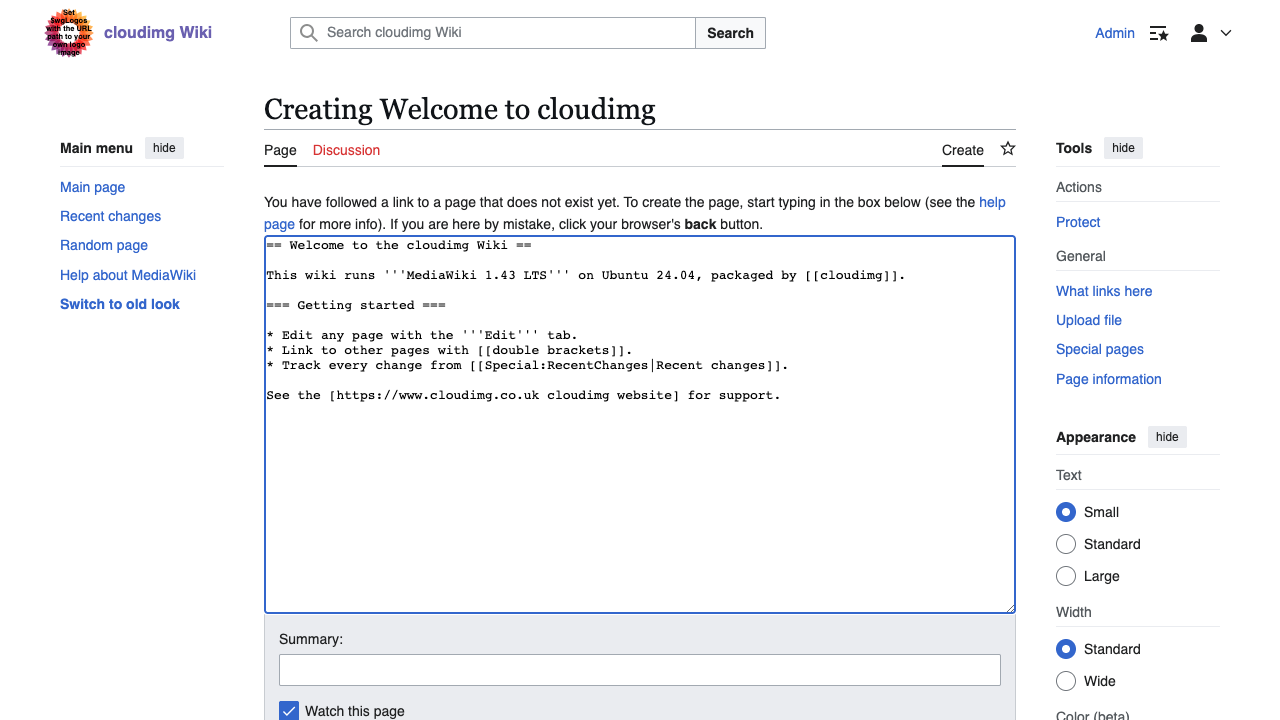Hide the Appearance panel
The height and width of the screenshot is (720, 1280).
1167,437
